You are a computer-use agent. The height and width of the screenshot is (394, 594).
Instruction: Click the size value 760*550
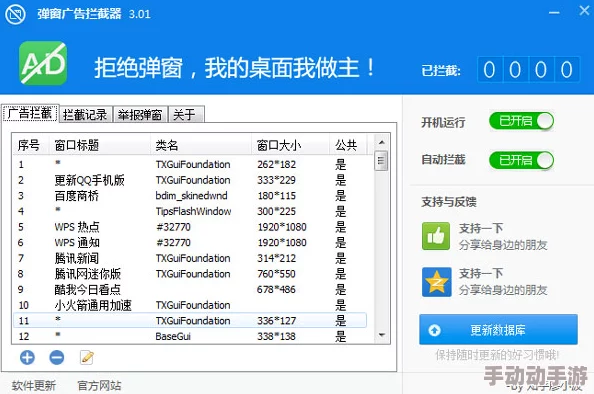coord(277,274)
